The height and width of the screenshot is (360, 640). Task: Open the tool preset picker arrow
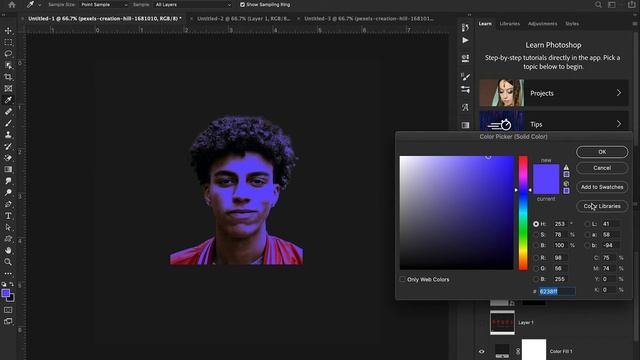[39, 5]
